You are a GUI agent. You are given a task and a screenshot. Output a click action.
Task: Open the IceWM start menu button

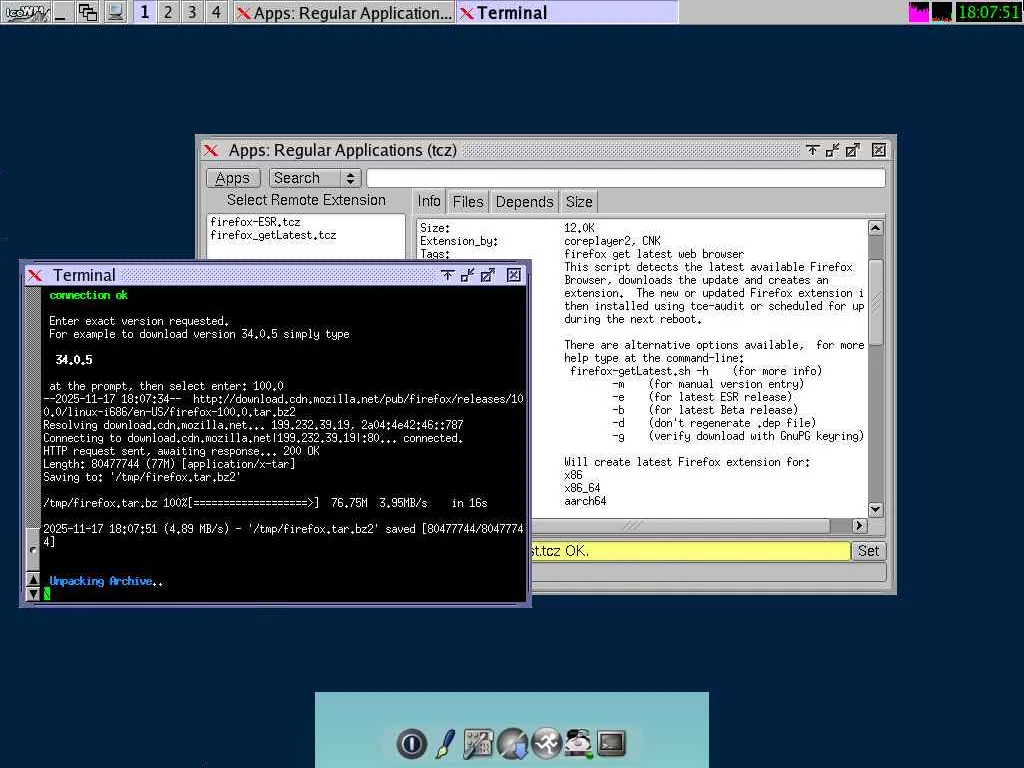tap(25, 12)
